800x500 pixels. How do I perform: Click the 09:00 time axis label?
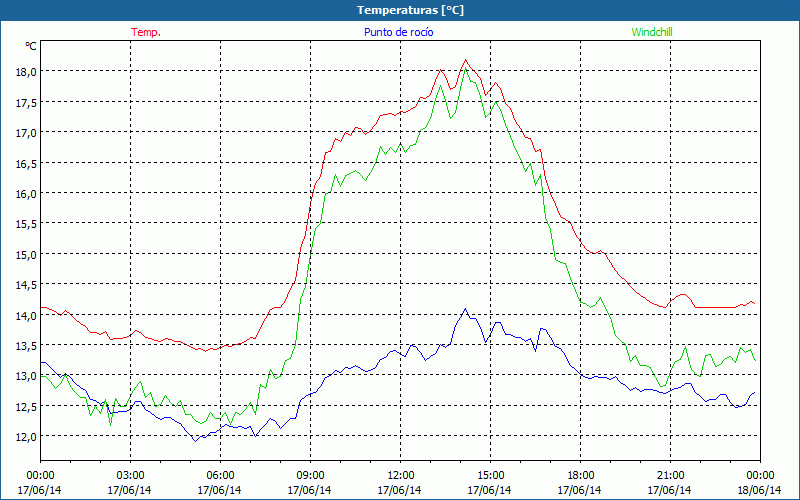(x=310, y=475)
